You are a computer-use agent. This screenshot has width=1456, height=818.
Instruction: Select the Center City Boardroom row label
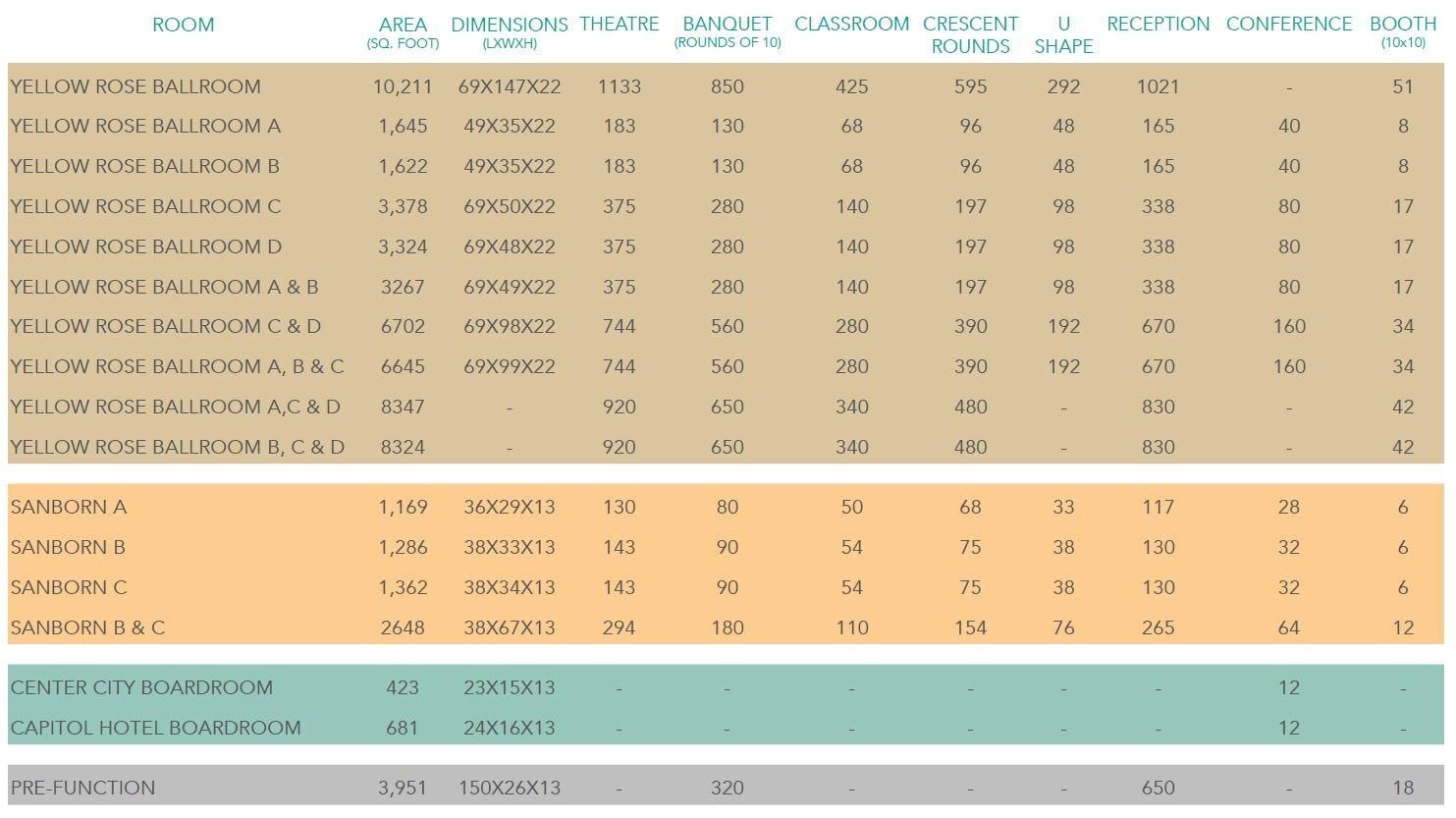point(141,687)
